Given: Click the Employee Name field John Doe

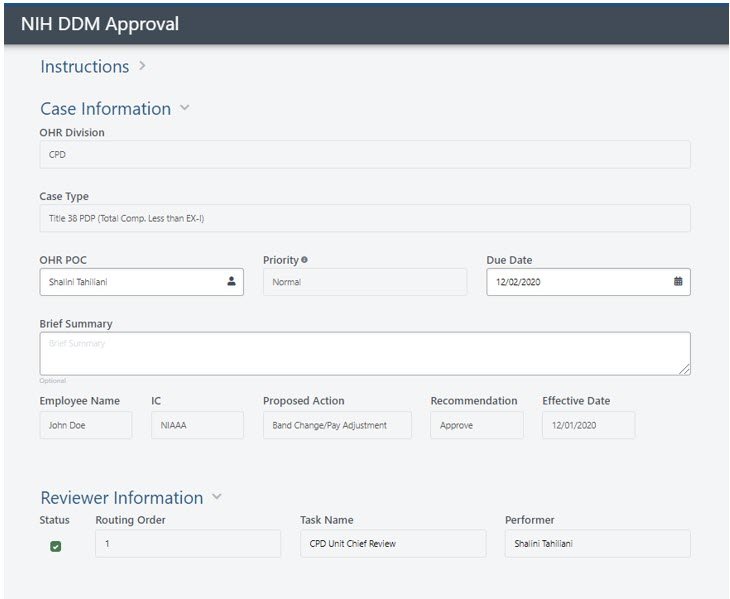Looking at the screenshot, I should [x=86, y=425].
